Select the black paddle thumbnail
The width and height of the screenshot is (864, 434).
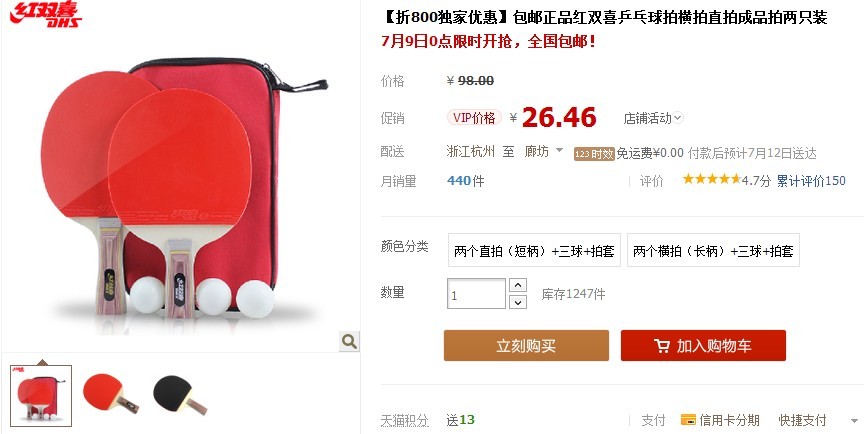(x=180, y=395)
